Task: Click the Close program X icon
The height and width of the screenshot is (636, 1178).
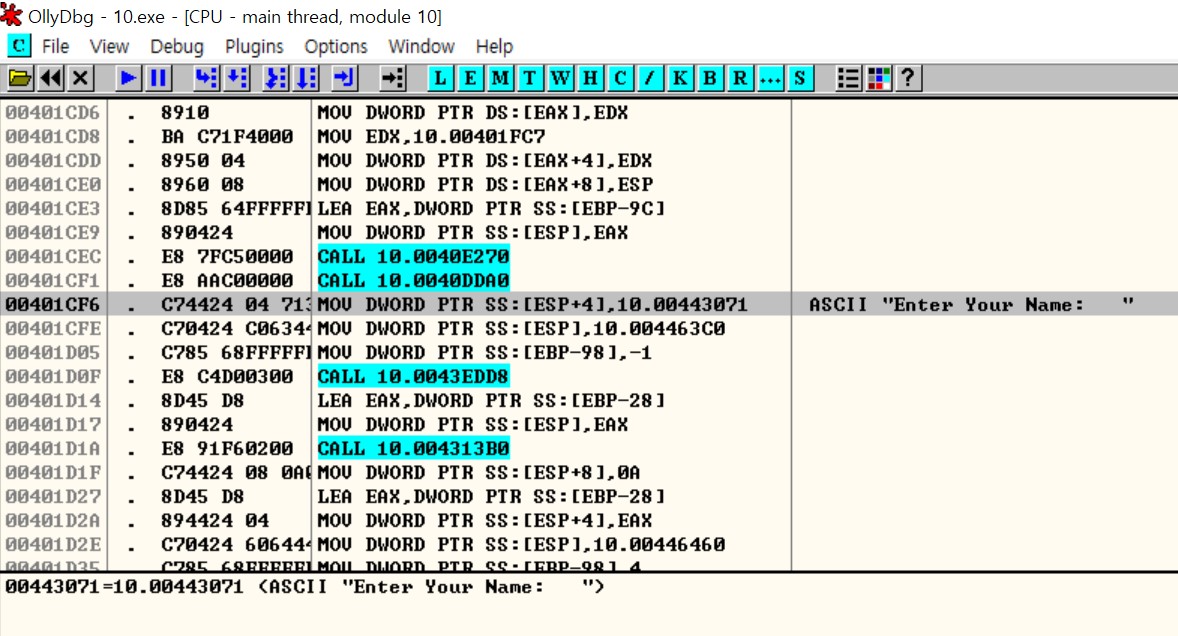Action: point(80,78)
